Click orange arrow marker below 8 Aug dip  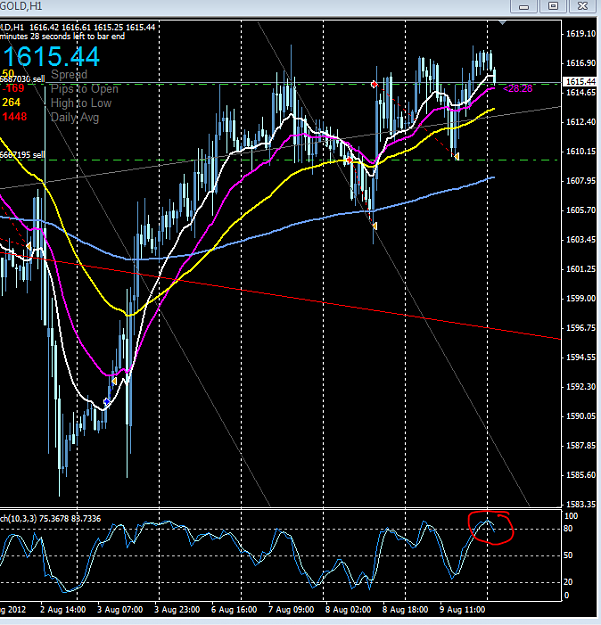tap(375, 226)
